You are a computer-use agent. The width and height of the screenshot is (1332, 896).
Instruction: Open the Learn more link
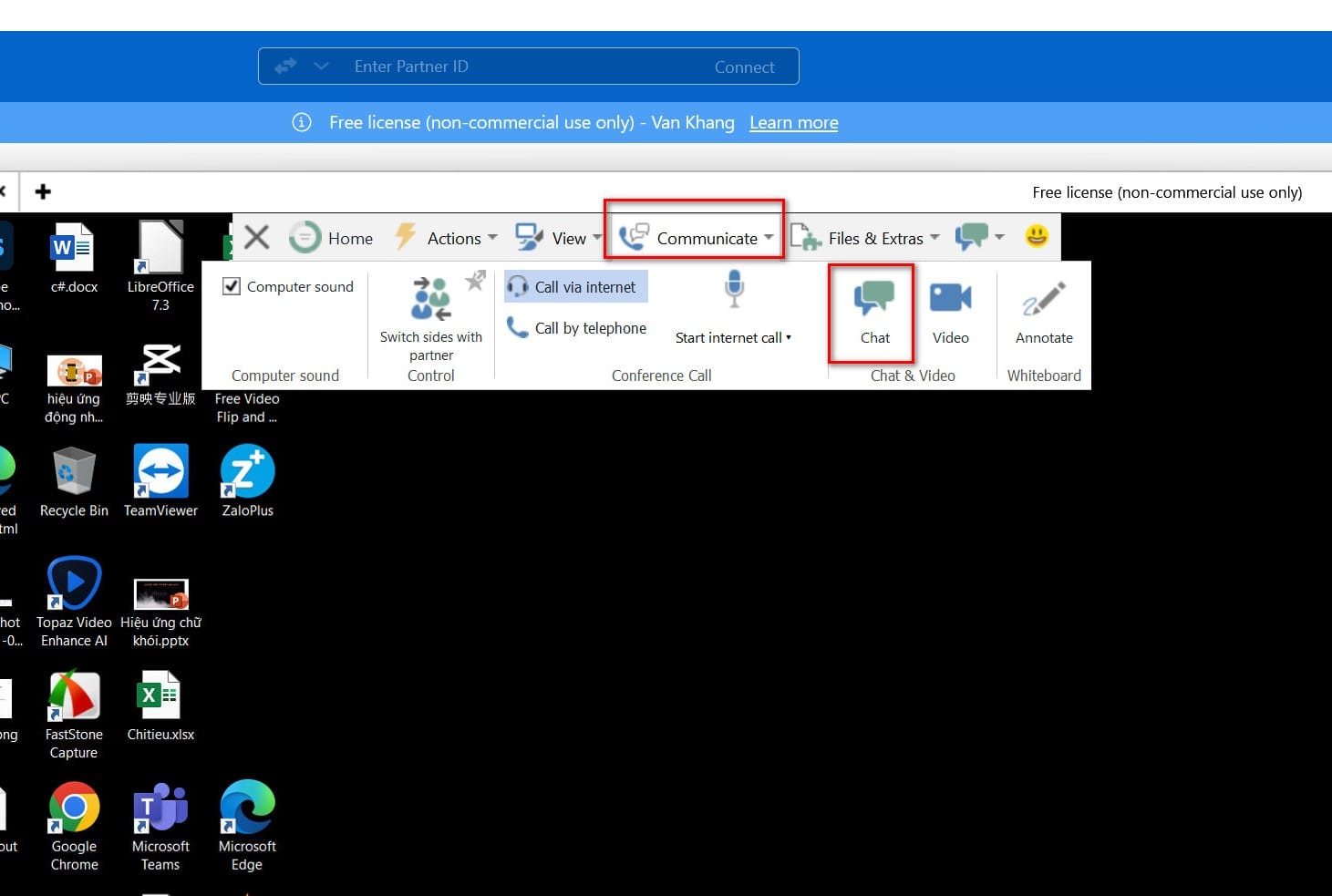click(x=793, y=122)
